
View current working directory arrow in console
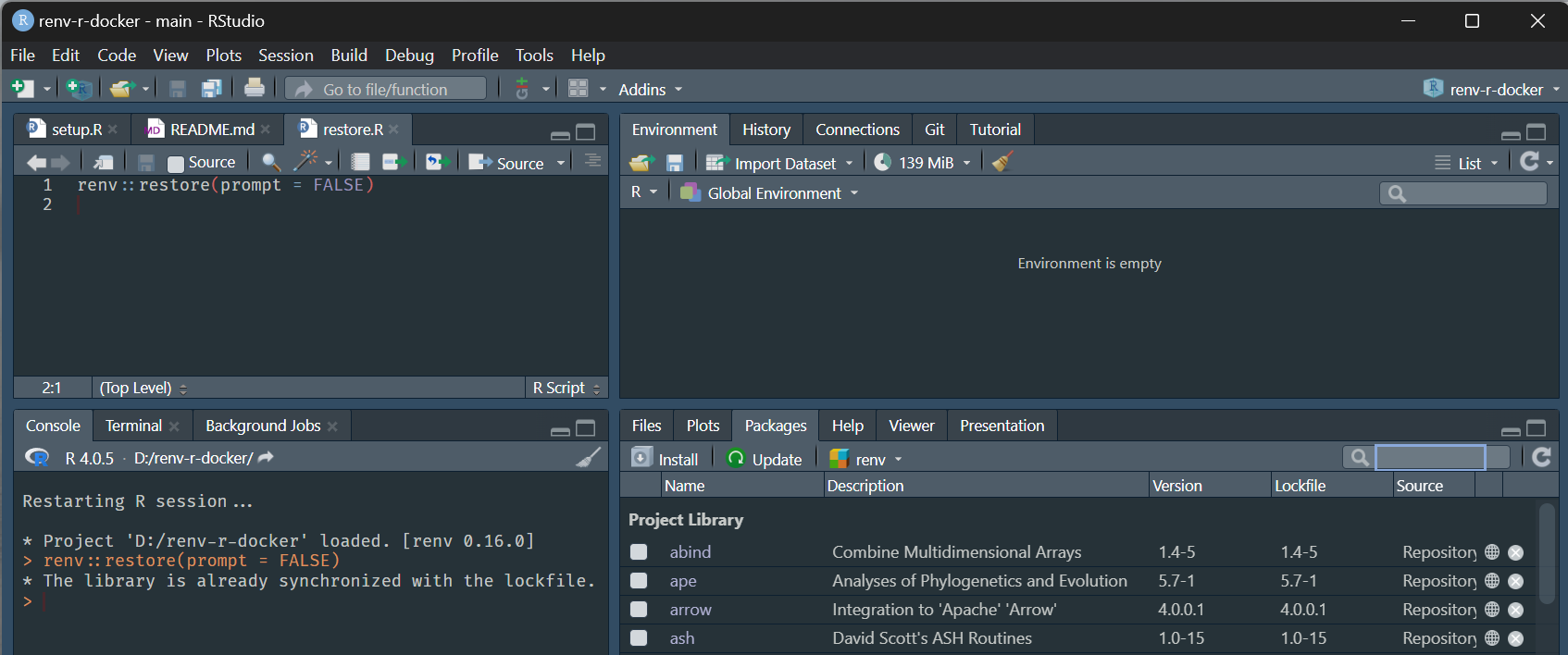pyautogui.click(x=266, y=457)
